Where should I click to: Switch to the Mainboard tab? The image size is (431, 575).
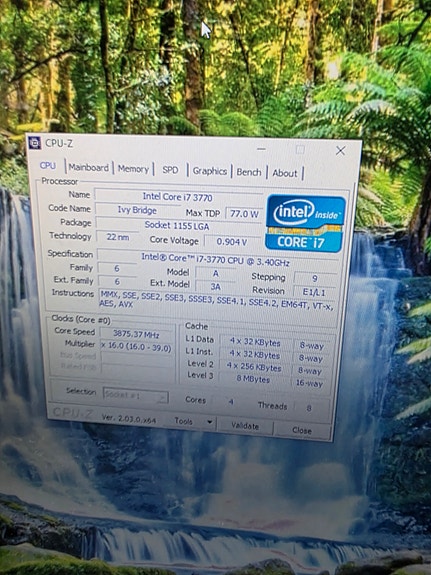[89, 168]
